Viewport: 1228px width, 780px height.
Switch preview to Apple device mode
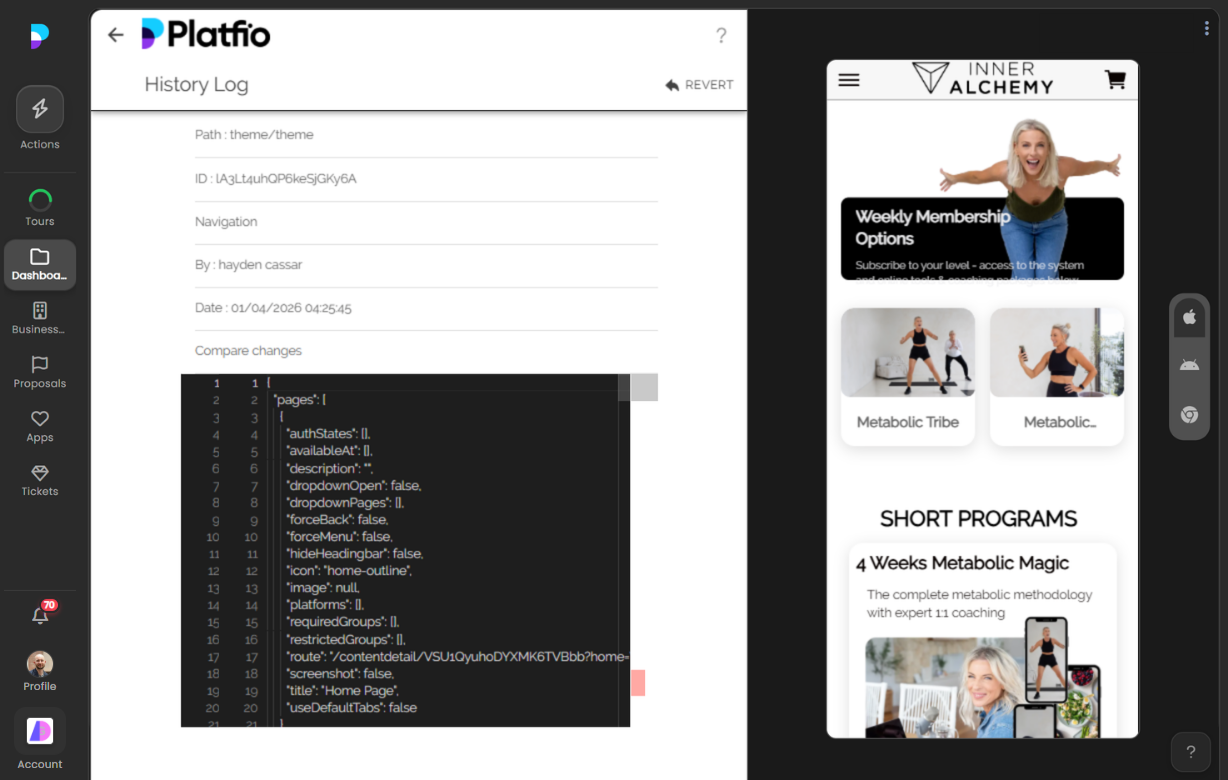(x=1189, y=317)
